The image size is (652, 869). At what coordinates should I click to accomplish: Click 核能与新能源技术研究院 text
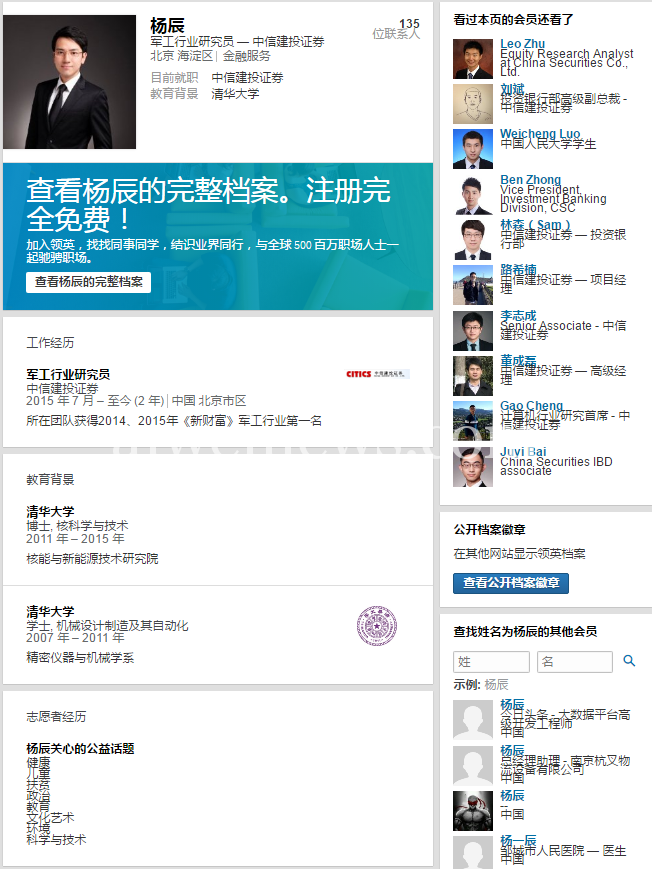tap(92, 559)
